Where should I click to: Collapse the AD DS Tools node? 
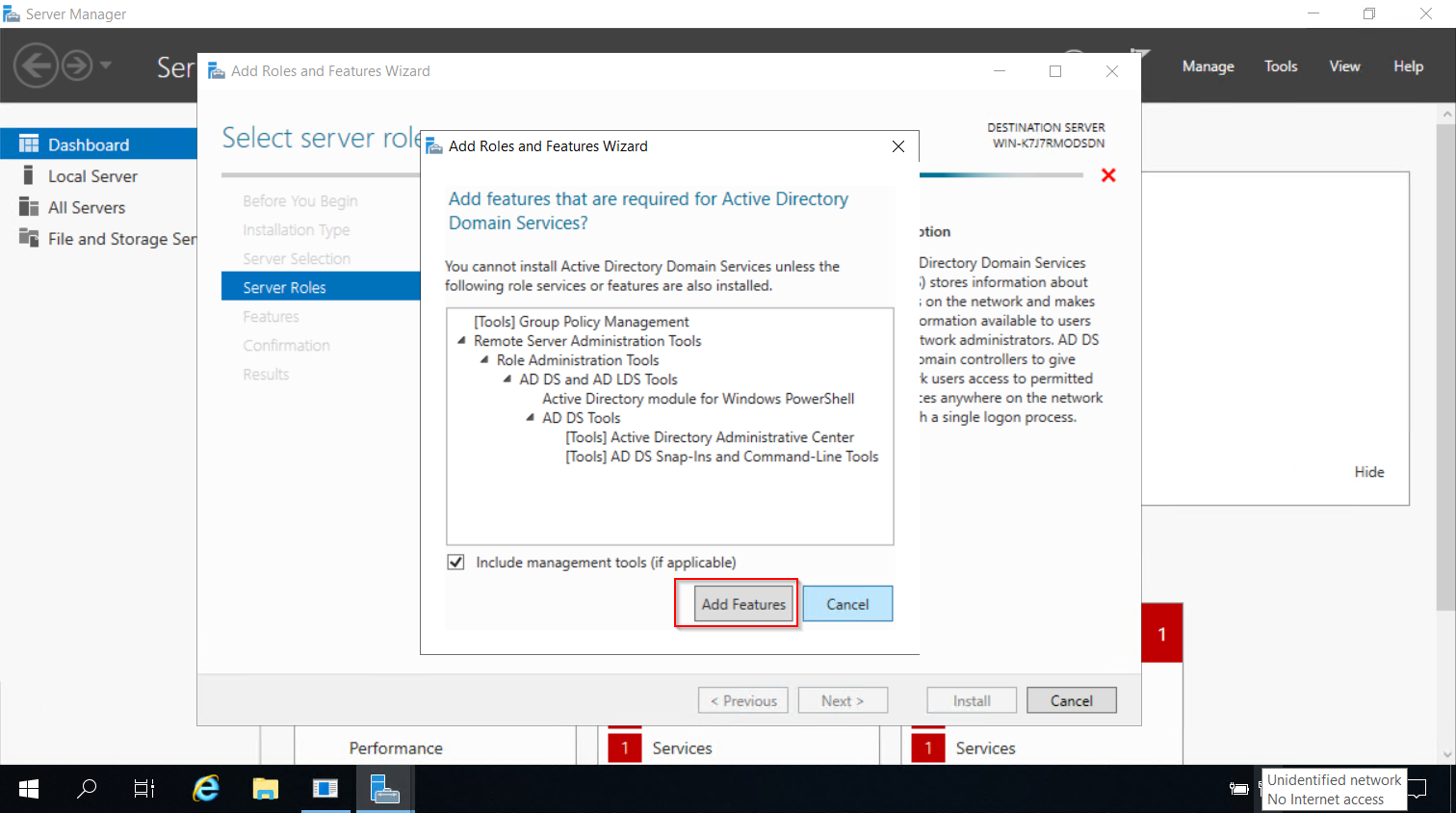[529, 417]
